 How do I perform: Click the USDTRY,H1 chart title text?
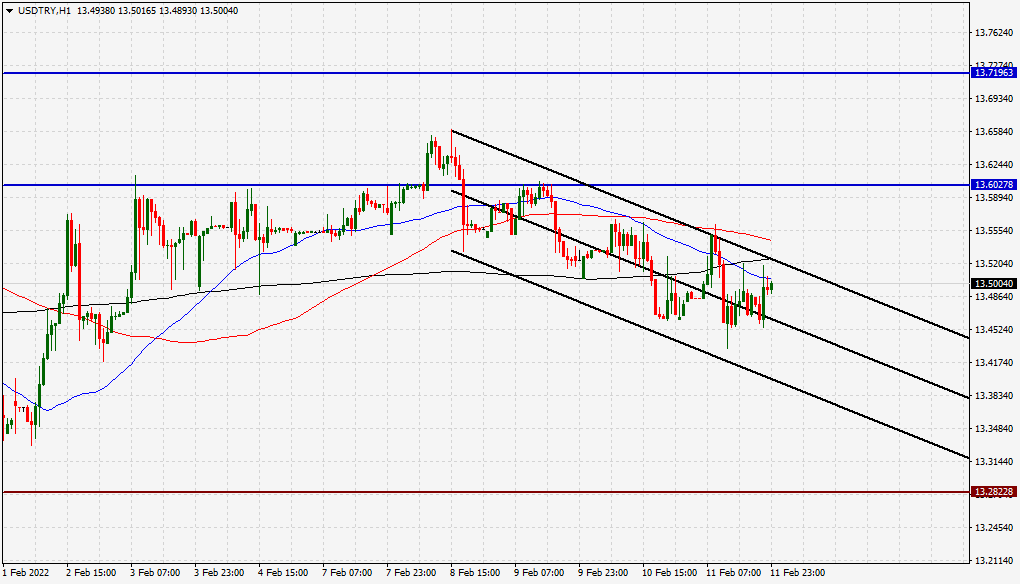click(44, 11)
